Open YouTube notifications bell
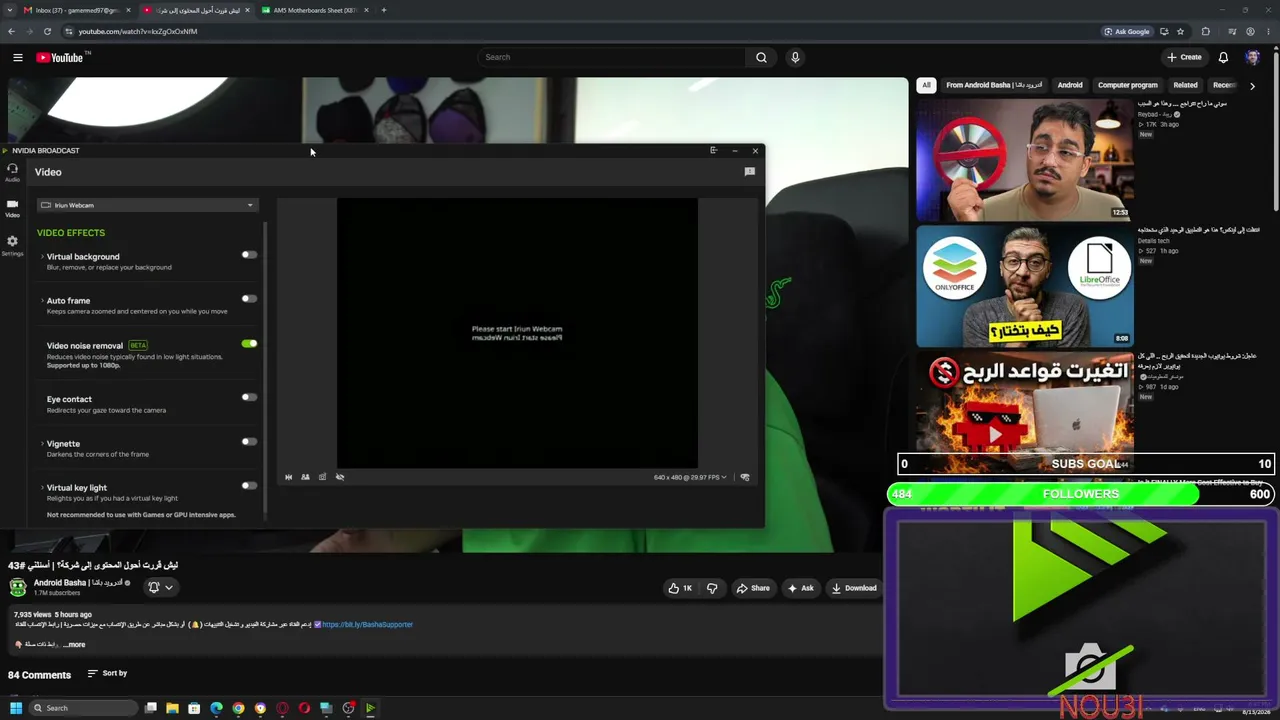Image resolution: width=1280 pixels, height=720 pixels. (1223, 57)
